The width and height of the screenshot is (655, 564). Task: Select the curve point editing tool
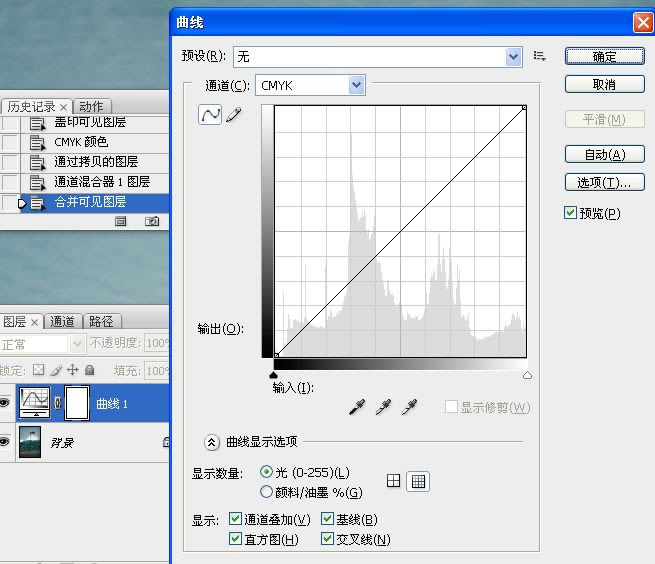(210, 115)
